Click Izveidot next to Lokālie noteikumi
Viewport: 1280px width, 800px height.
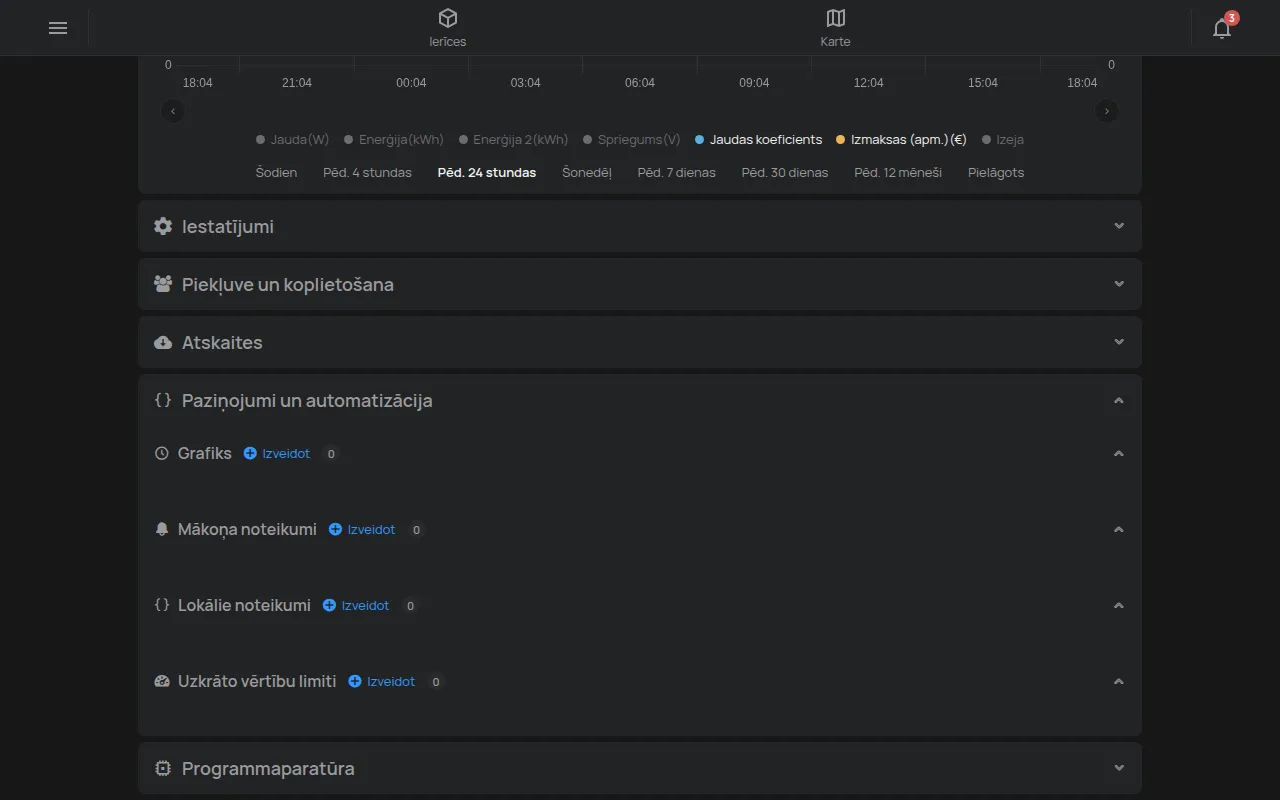click(356, 606)
